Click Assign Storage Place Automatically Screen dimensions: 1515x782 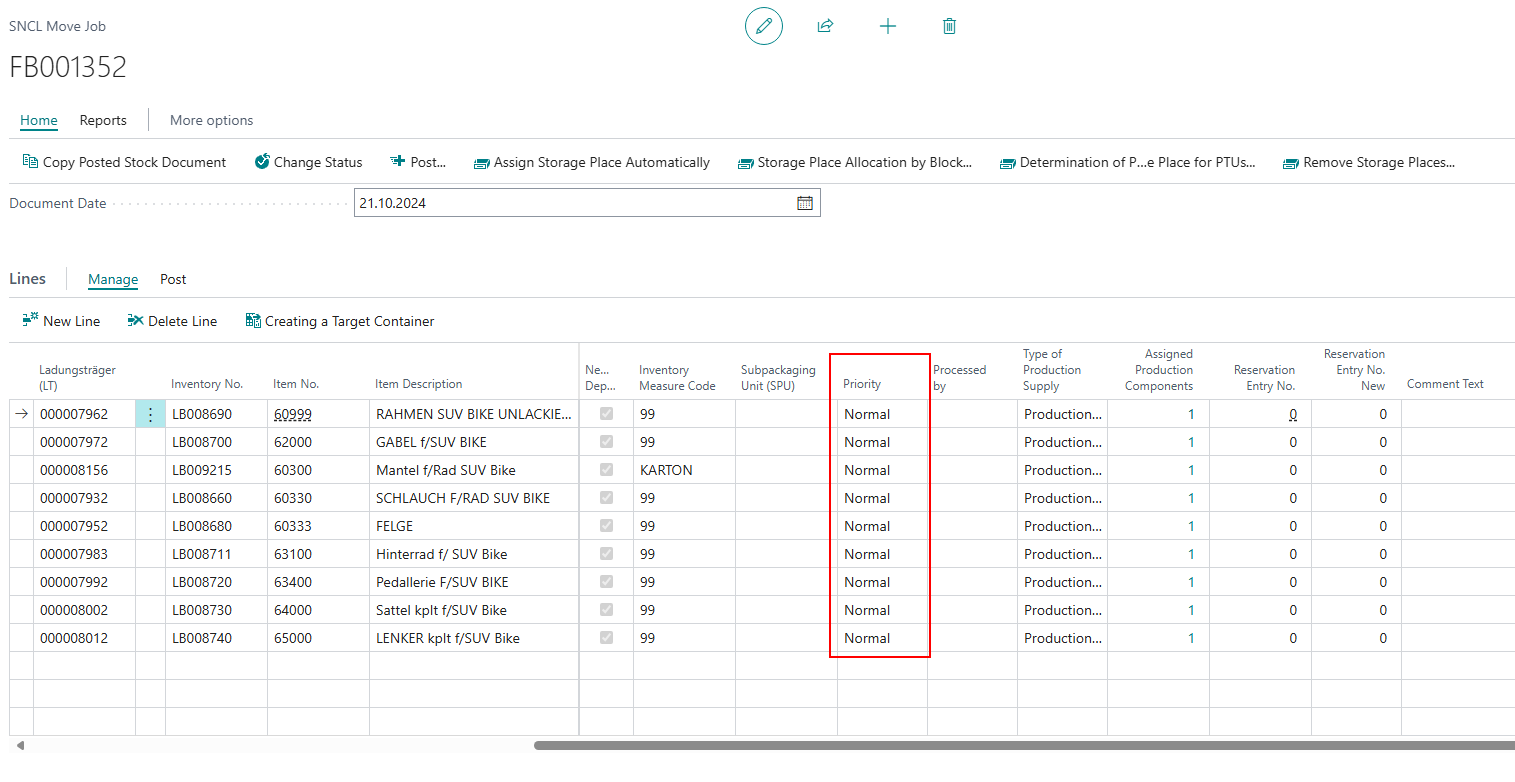[x=591, y=162]
